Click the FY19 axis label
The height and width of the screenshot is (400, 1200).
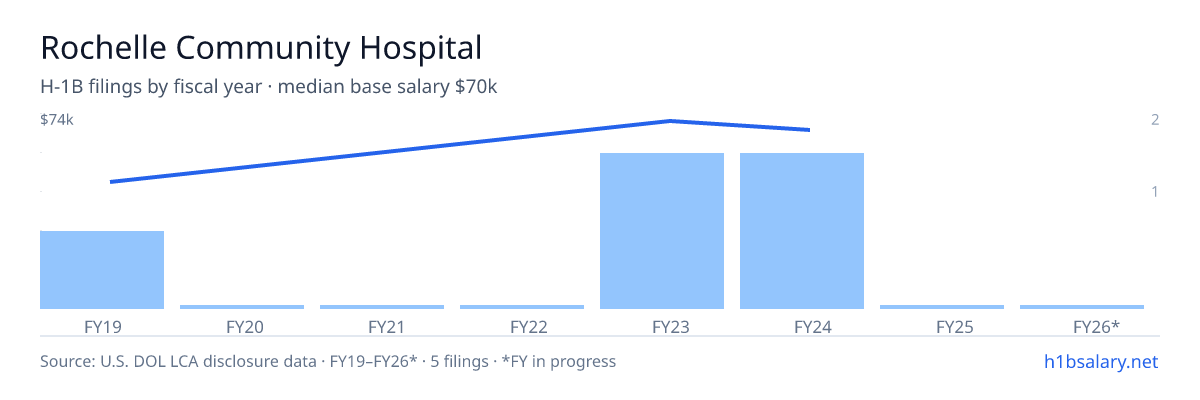[x=103, y=326]
